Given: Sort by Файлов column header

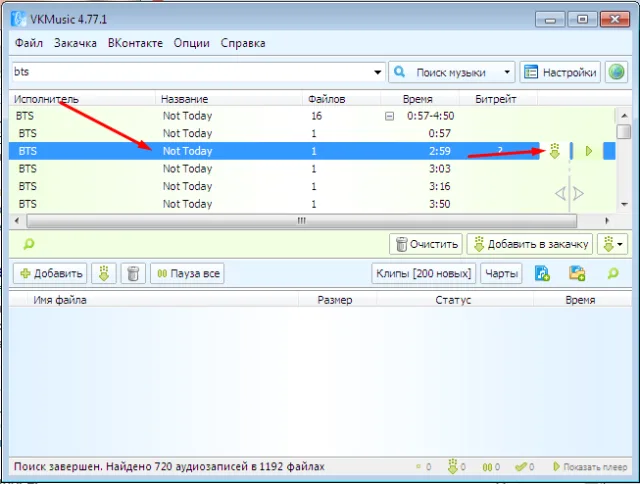Looking at the screenshot, I should point(342,99).
